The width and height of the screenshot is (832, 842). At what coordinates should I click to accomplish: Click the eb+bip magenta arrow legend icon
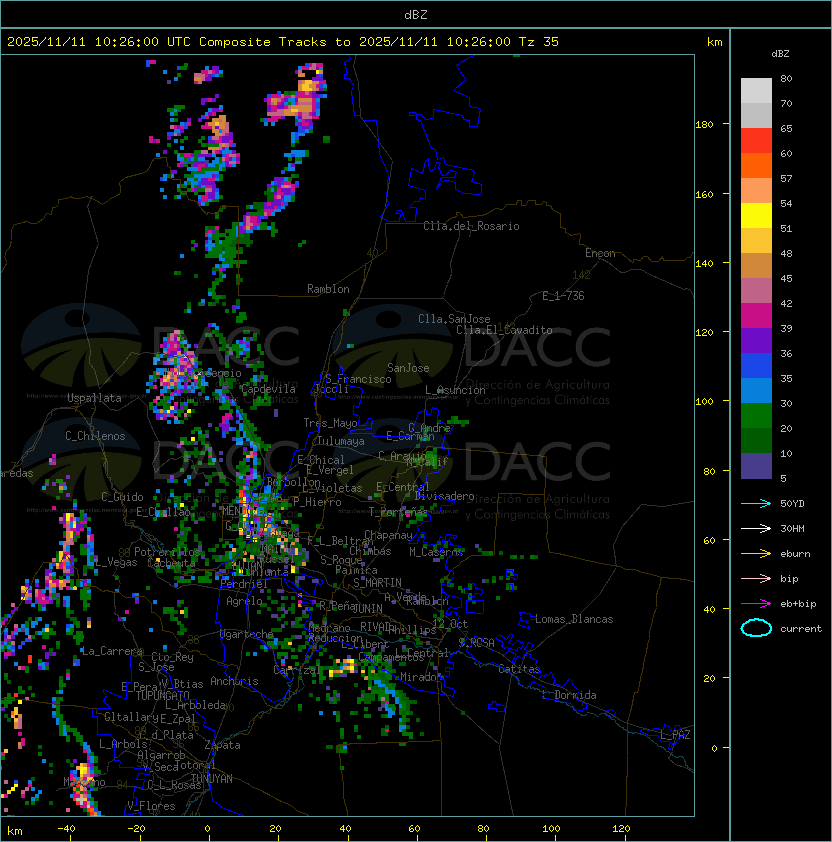[756, 604]
